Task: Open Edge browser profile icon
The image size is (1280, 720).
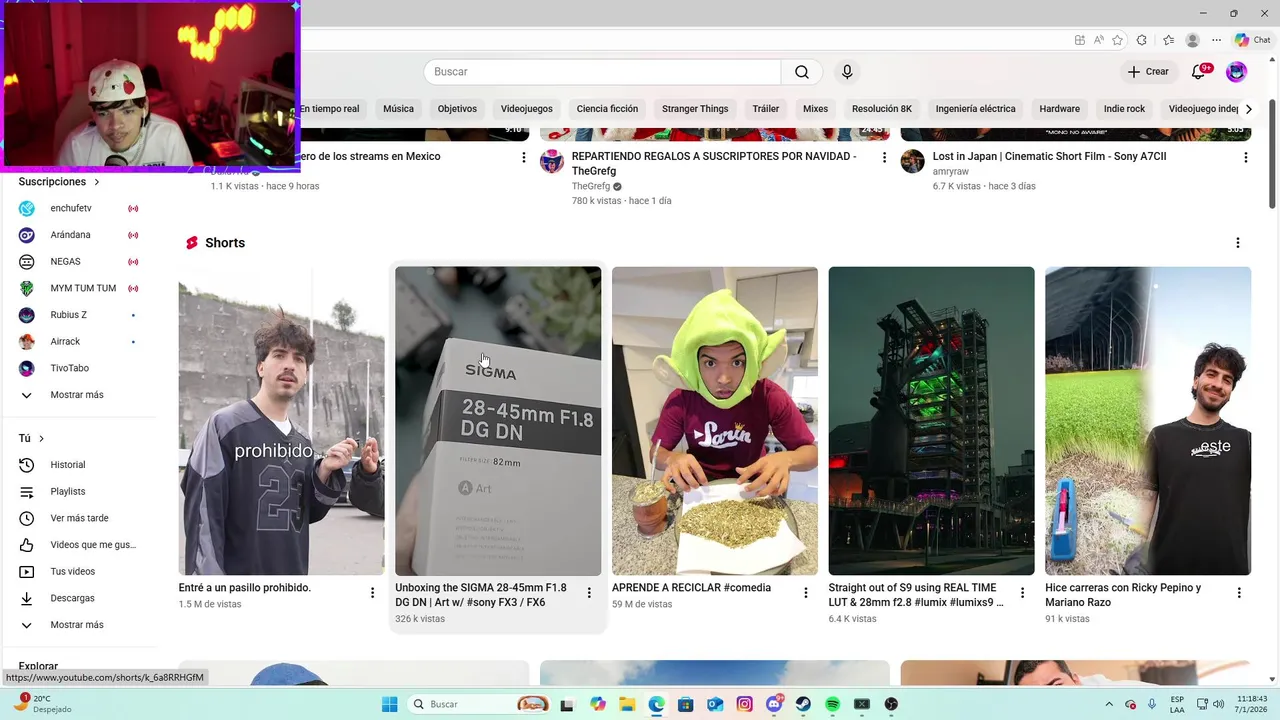Action: click(1192, 40)
